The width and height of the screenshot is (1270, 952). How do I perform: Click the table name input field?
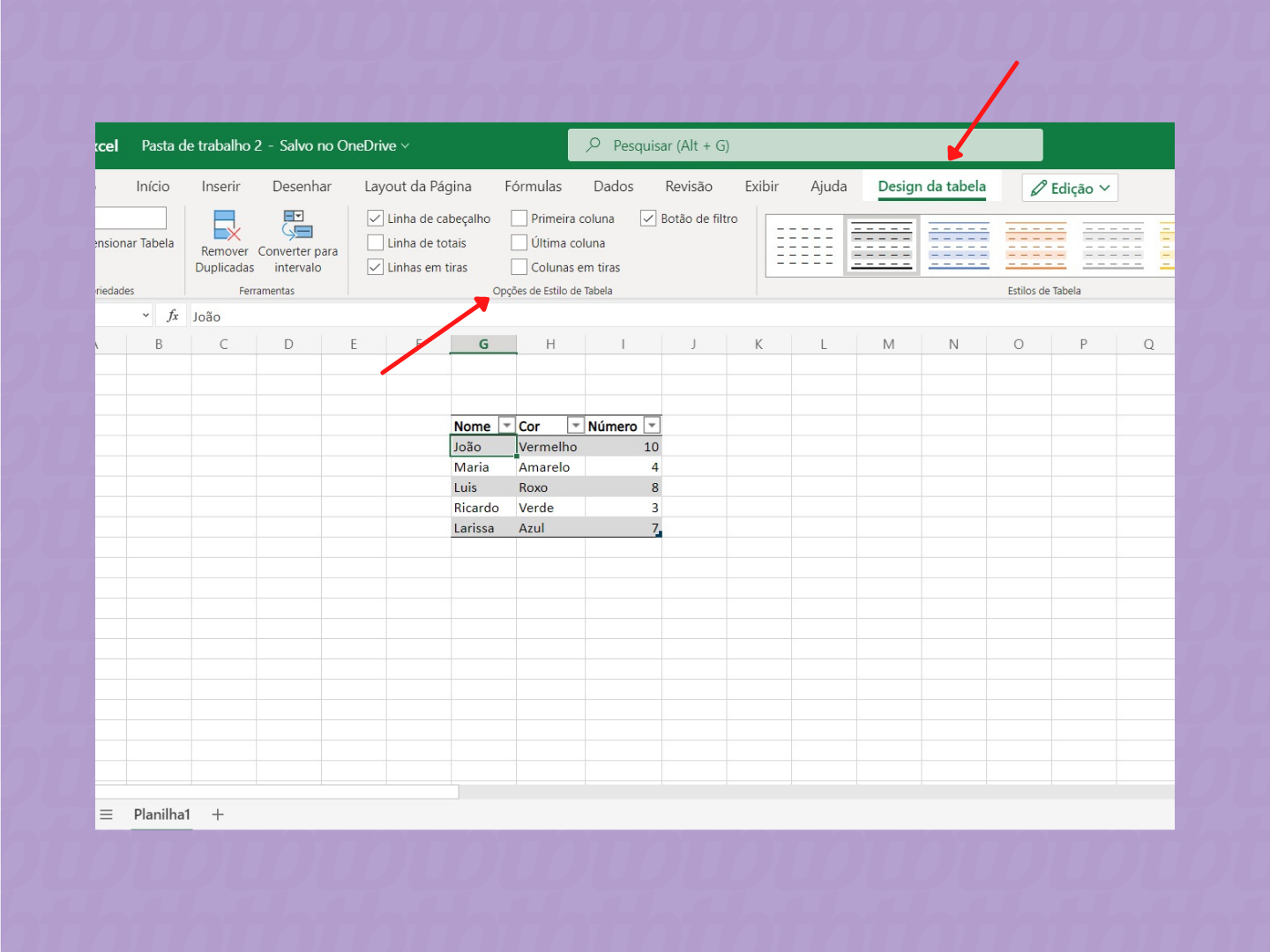click(x=131, y=218)
